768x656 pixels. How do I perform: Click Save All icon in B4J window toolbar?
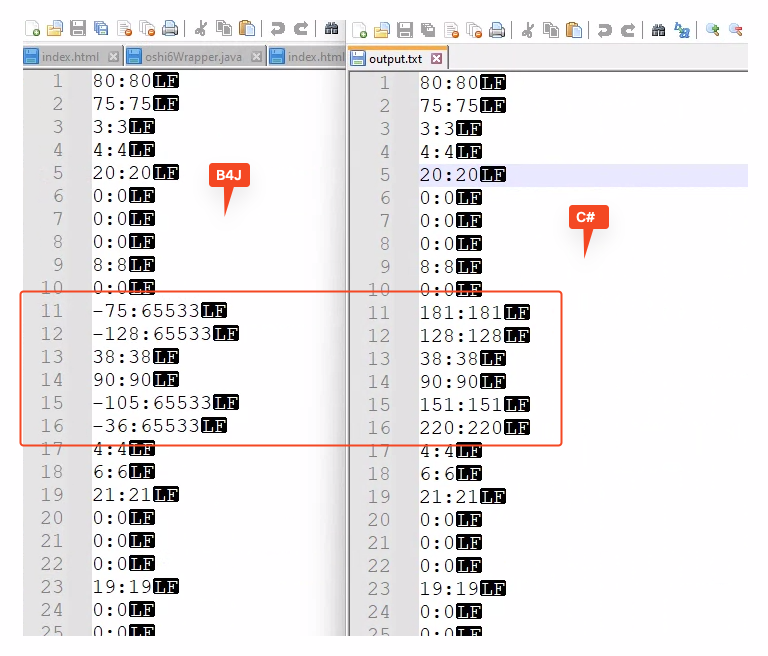coord(101,28)
